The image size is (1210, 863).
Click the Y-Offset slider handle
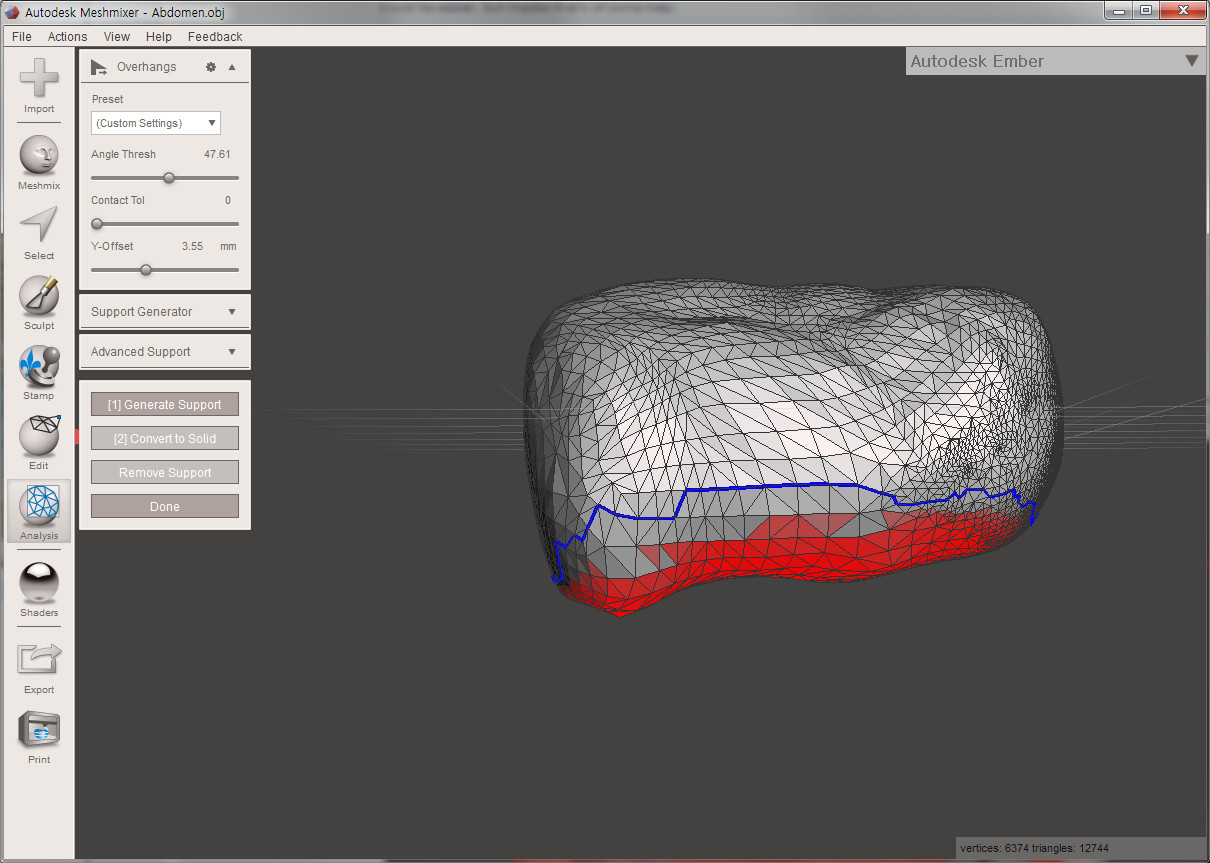click(x=146, y=269)
